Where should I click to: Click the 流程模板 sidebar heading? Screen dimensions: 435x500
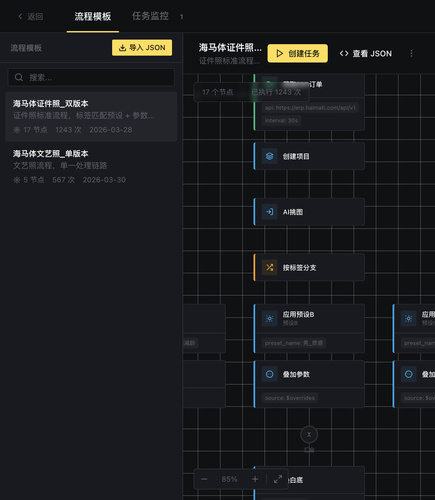26,48
